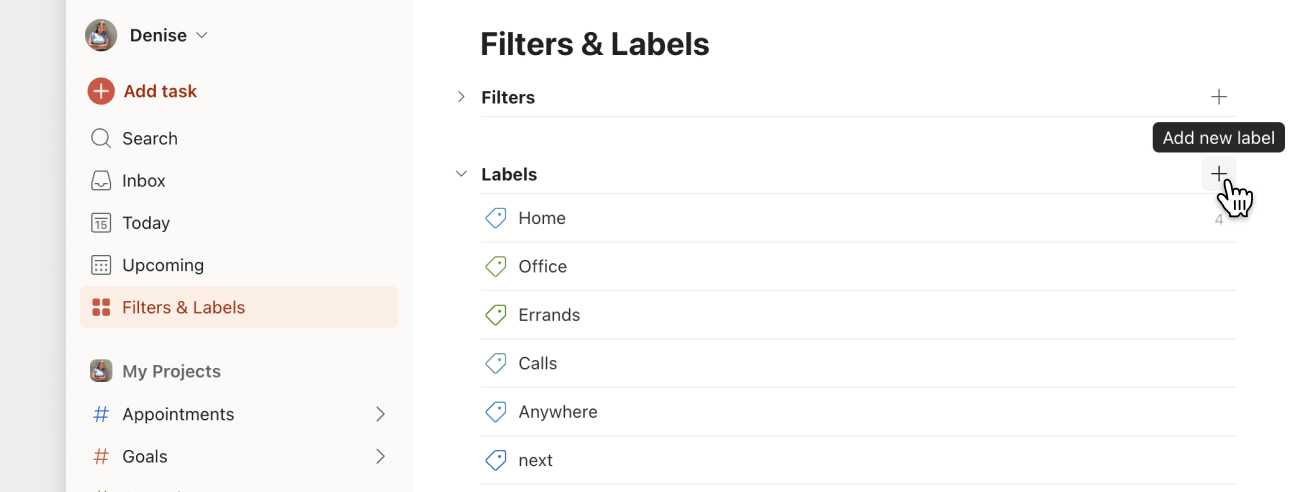The width and height of the screenshot is (1300, 492).
Task: Click the Upcoming calendar icon
Action: pyautogui.click(x=101, y=265)
